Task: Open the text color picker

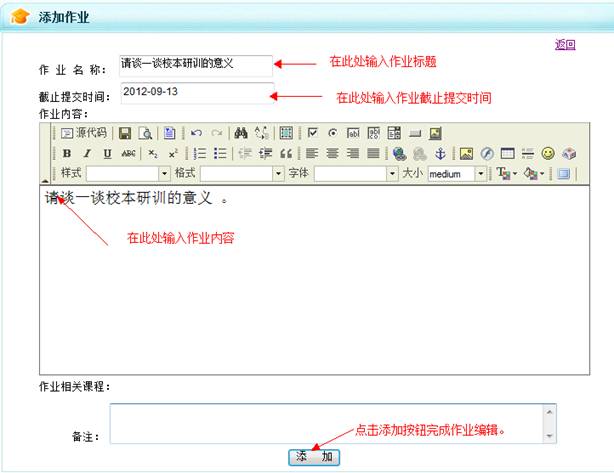Action: click(x=507, y=173)
